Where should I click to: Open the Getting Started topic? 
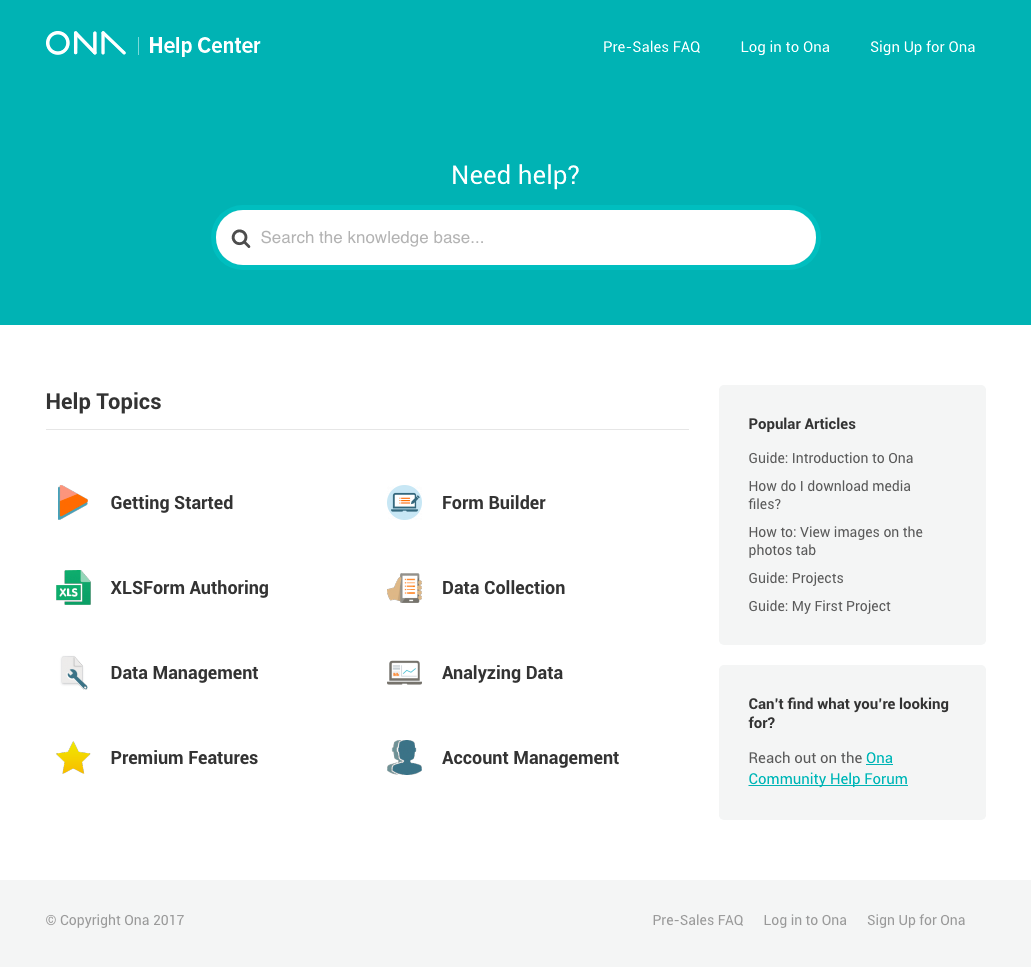coord(172,503)
